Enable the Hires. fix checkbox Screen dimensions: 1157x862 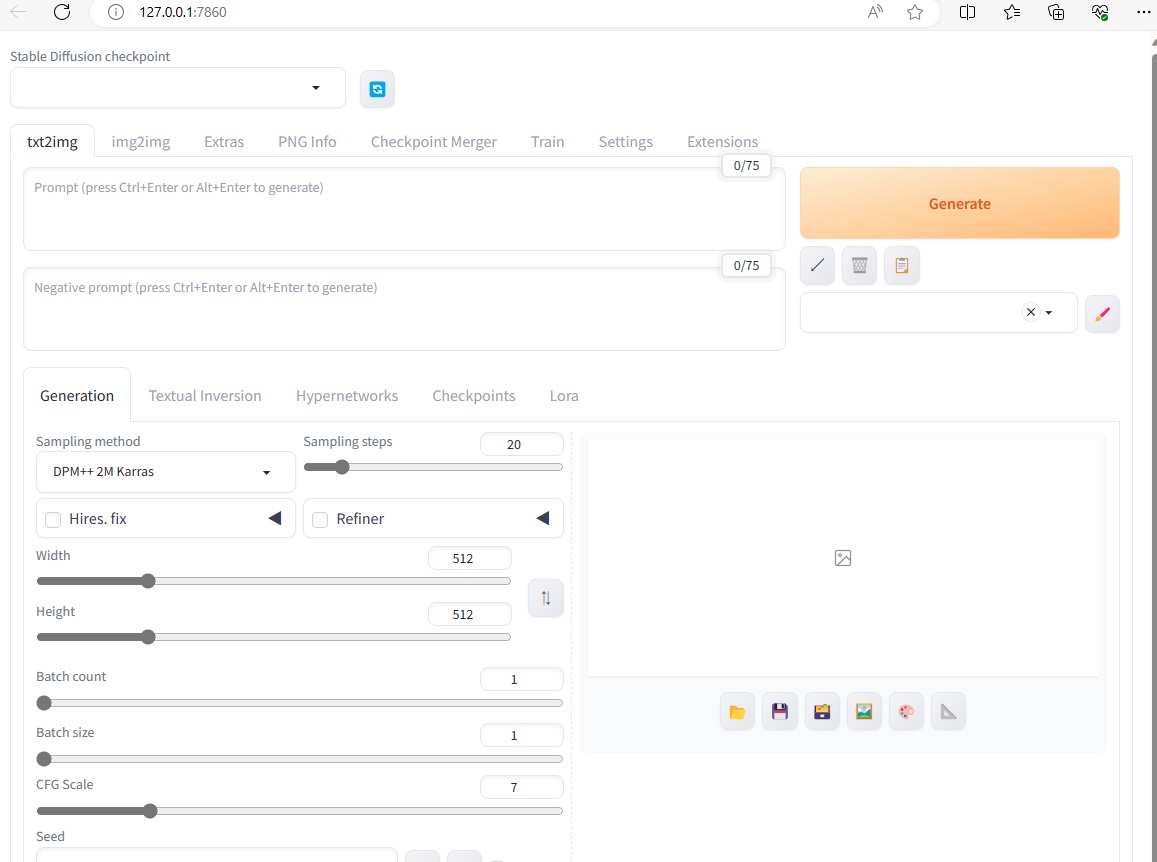[x=53, y=518]
